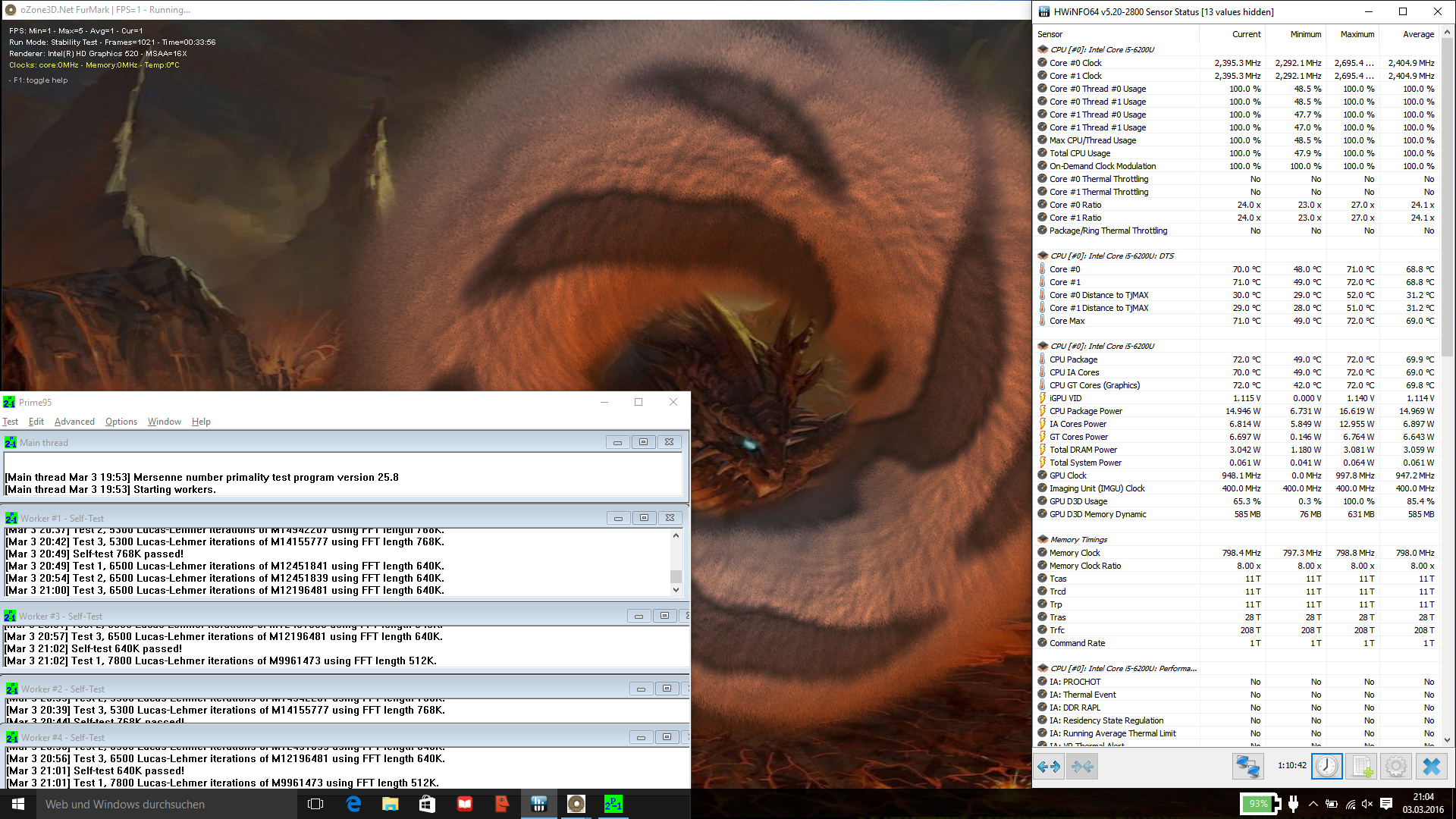Click the Minimum column header in HWiNFO
Screen dimensions: 1456x819
click(1295, 34)
